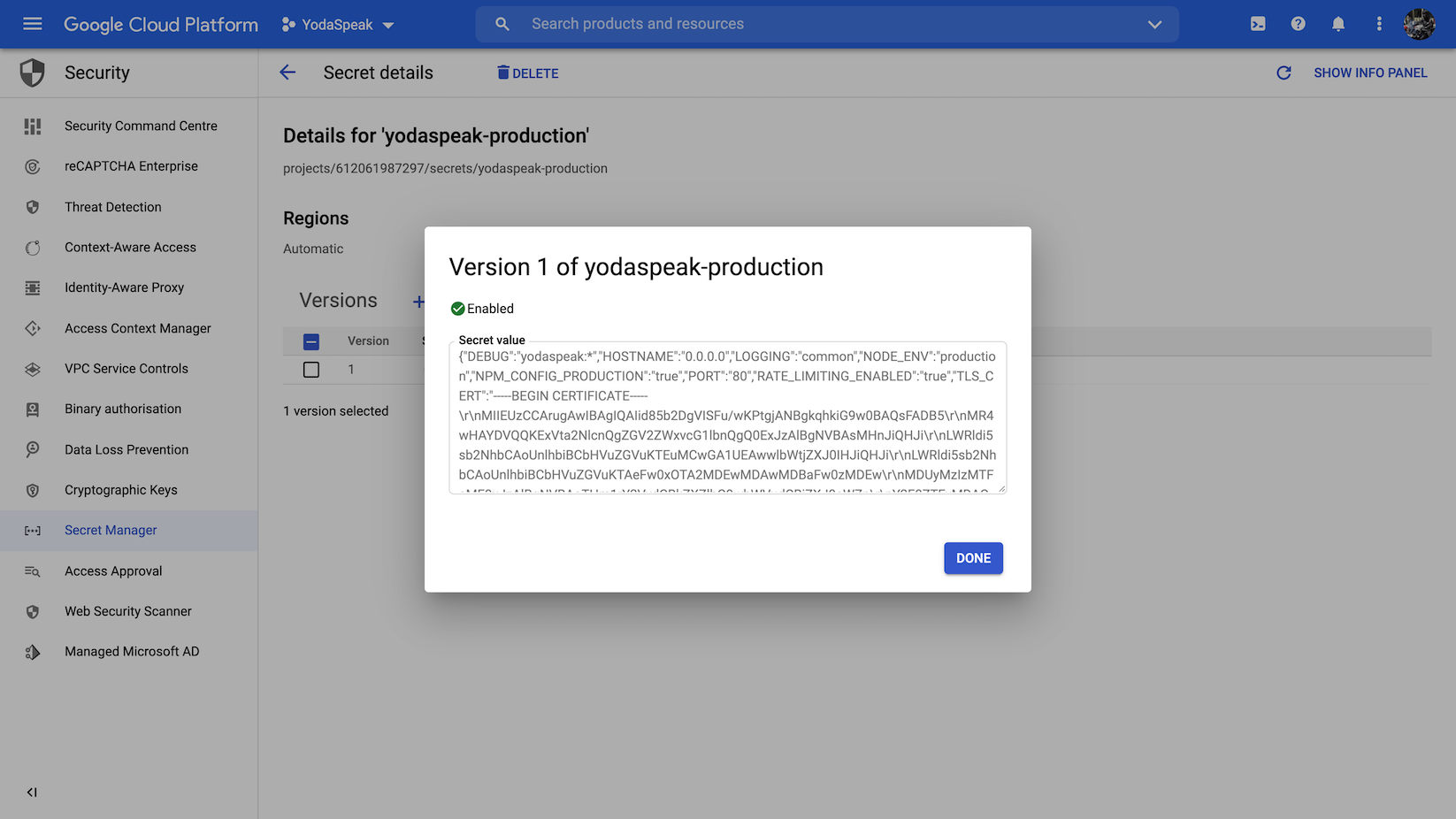The width and height of the screenshot is (1456, 819).
Task: Click the Secret value text area
Action: coord(727,417)
